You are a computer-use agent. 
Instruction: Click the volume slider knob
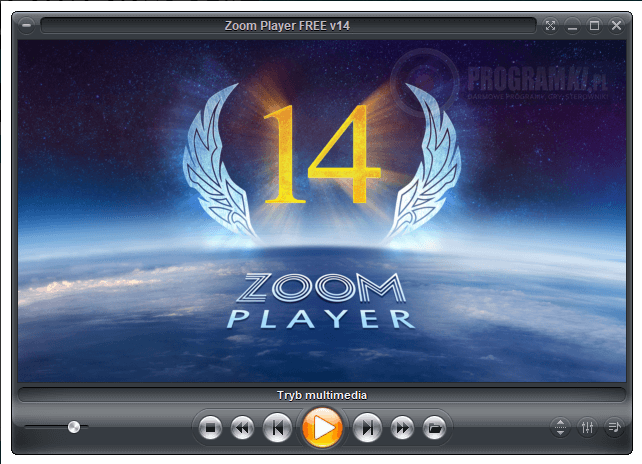point(74,427)
